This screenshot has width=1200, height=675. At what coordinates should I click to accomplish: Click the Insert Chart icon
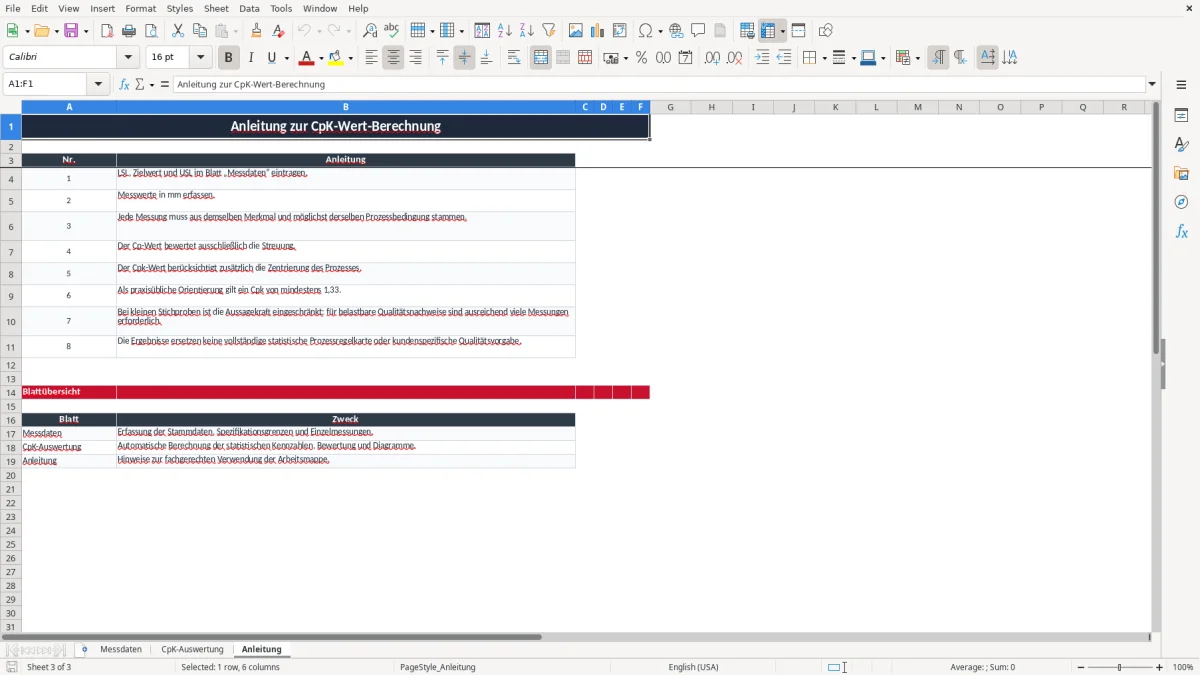coord(597,31)
